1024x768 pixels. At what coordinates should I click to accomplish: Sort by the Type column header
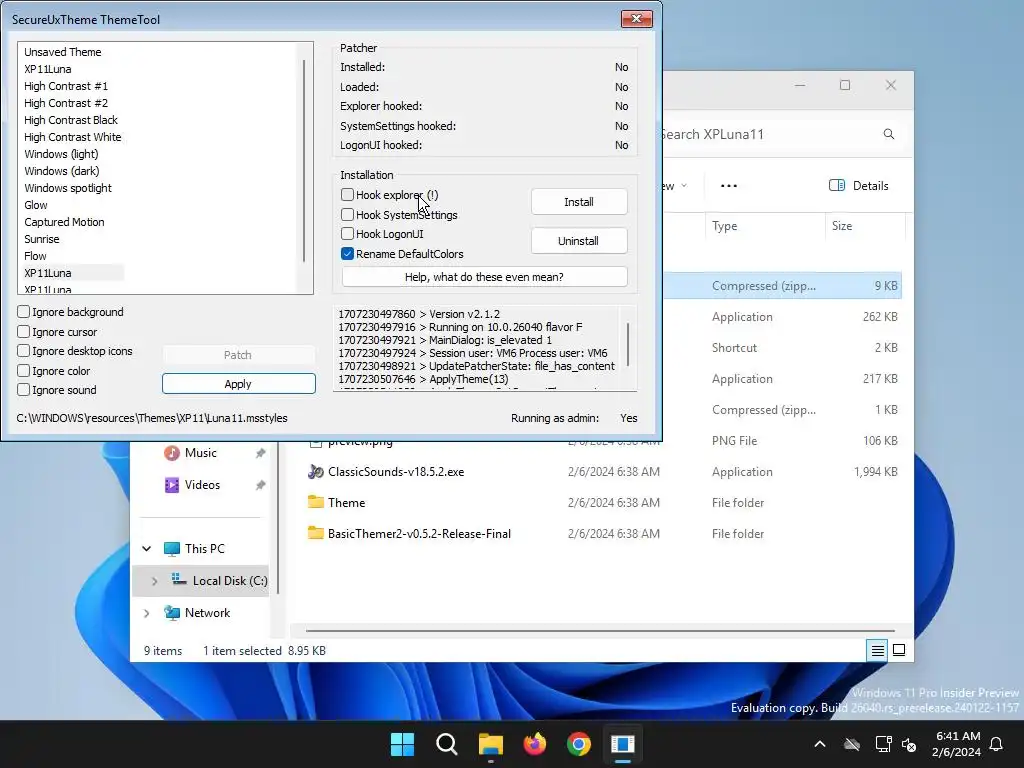[x=724, y=226]
